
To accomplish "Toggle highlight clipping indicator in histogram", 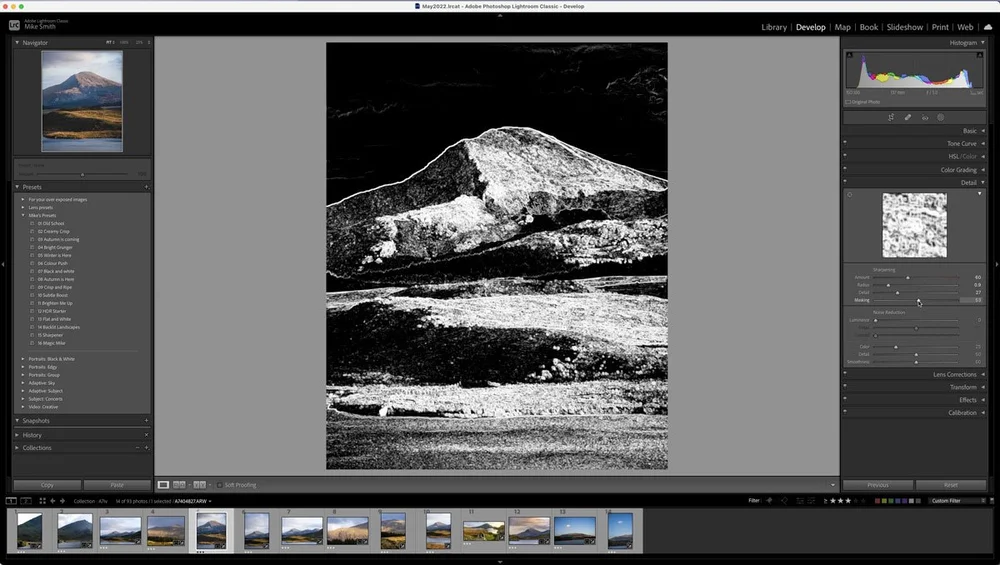I will (x=980, y=55).
